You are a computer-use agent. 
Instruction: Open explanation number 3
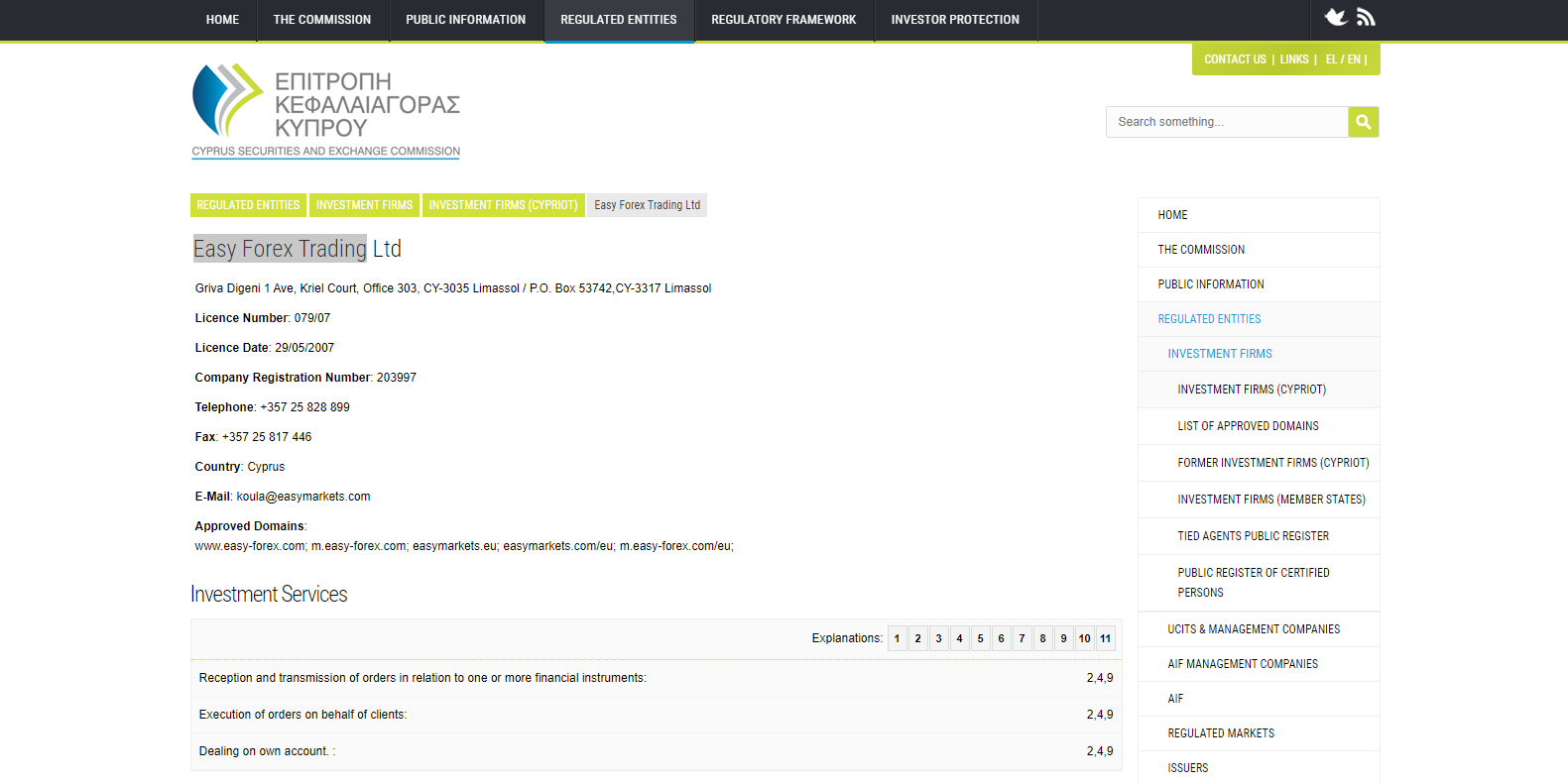point(938,638)
